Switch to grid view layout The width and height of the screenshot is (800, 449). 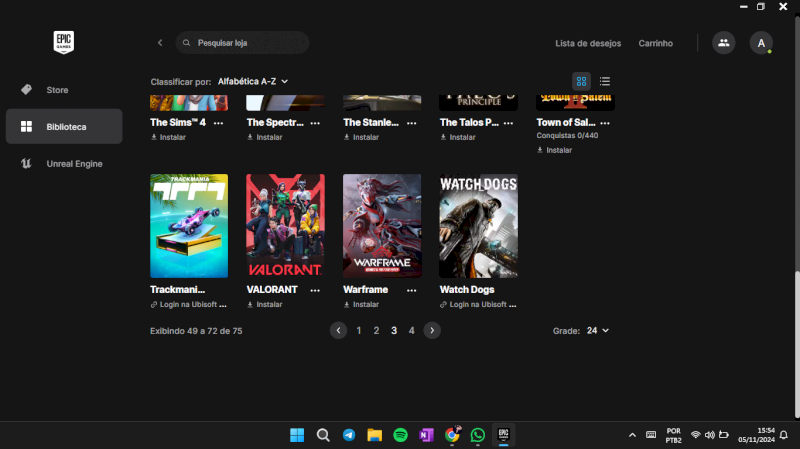click(x=581, y=81)
